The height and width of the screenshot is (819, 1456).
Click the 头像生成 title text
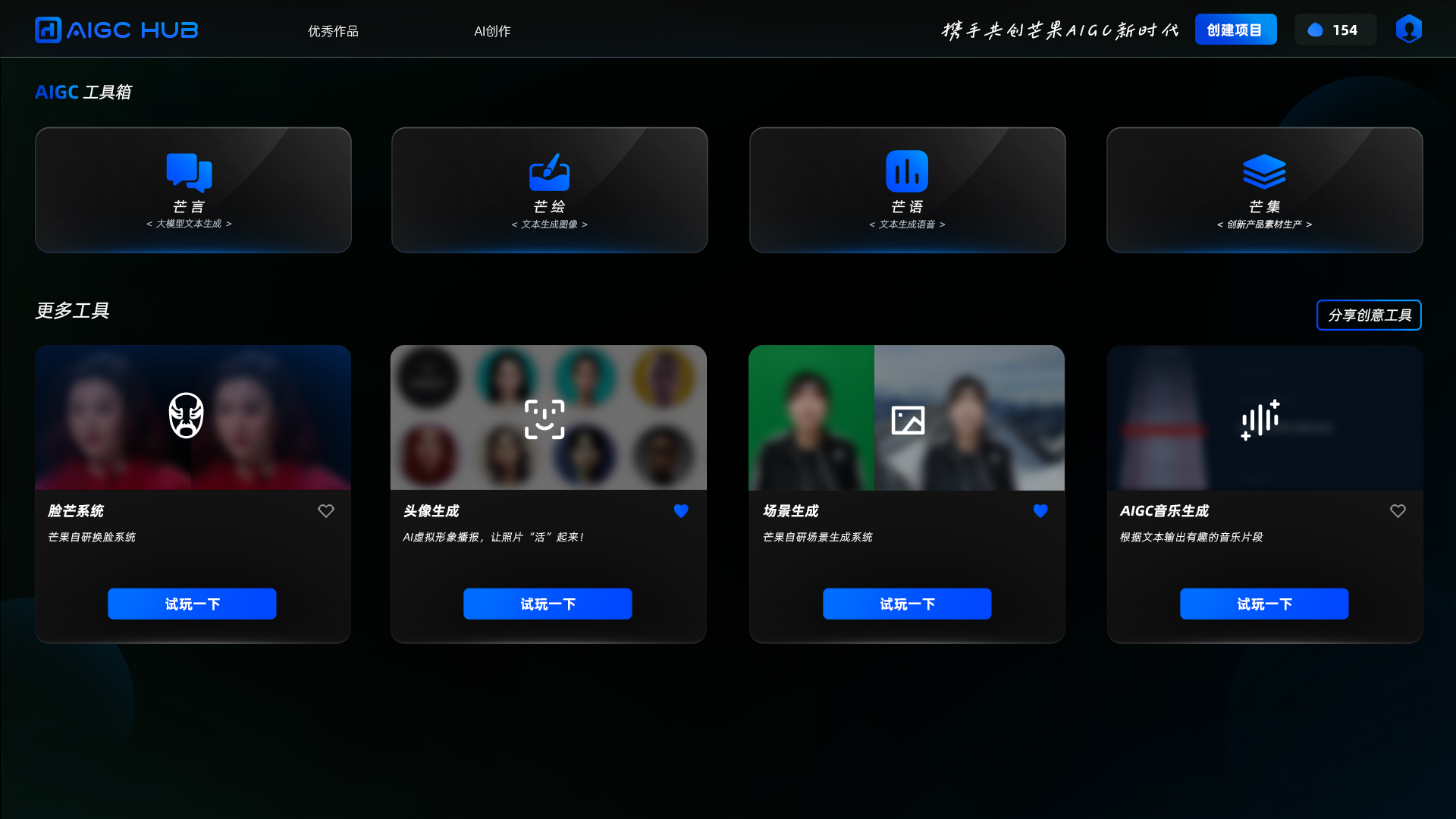431,511
